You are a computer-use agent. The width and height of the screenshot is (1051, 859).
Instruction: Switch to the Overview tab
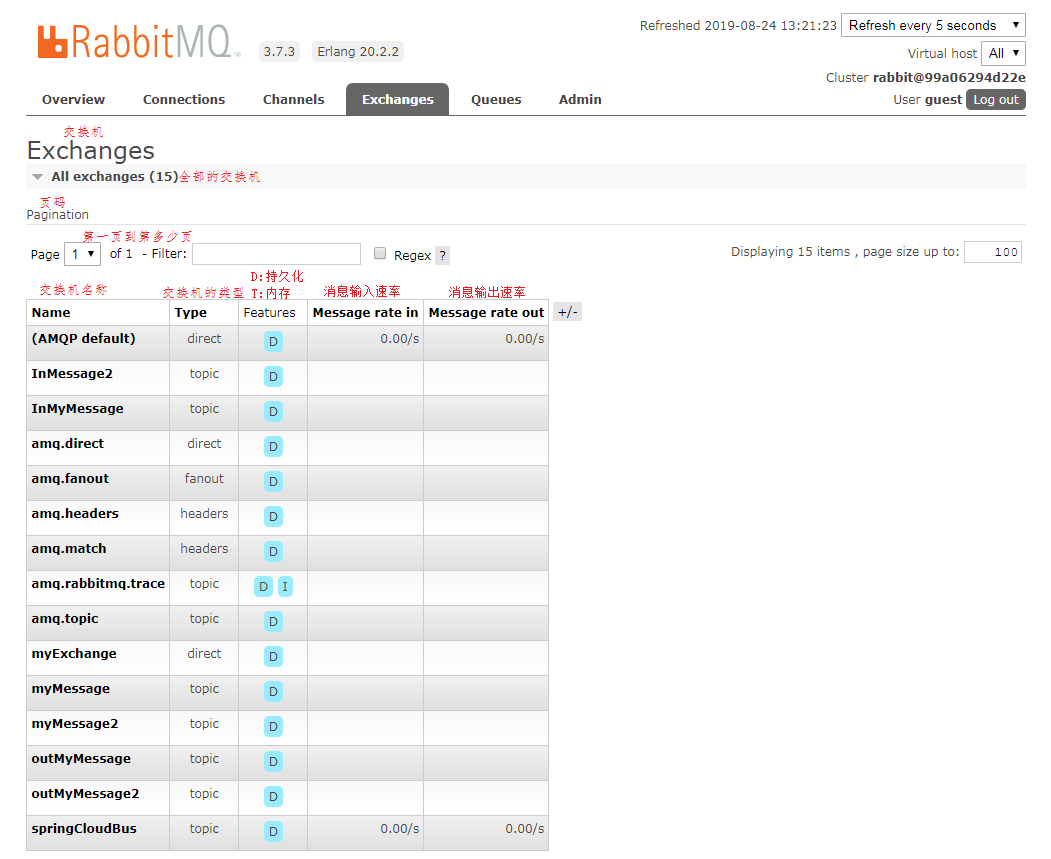coord(73,99)
